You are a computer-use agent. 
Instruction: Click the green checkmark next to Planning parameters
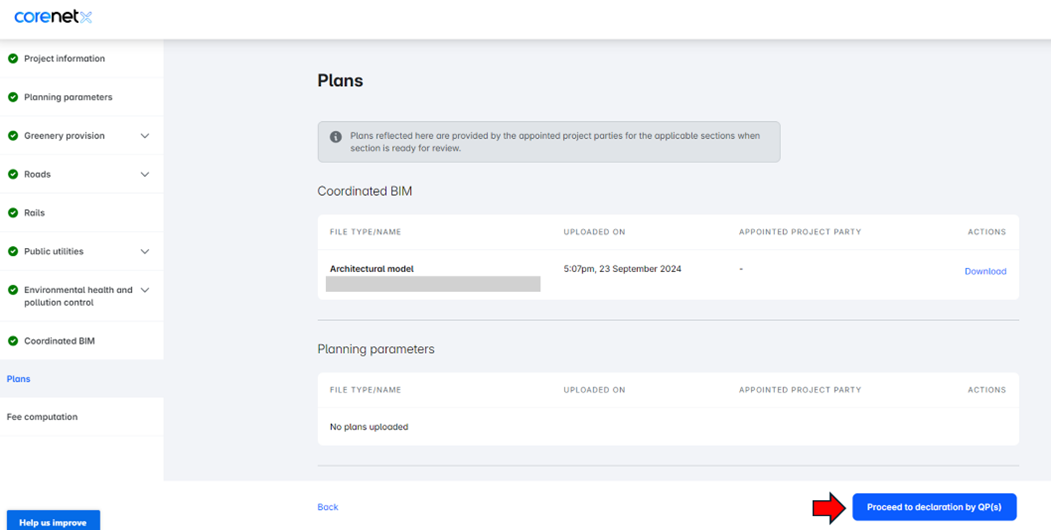point(13,97)
